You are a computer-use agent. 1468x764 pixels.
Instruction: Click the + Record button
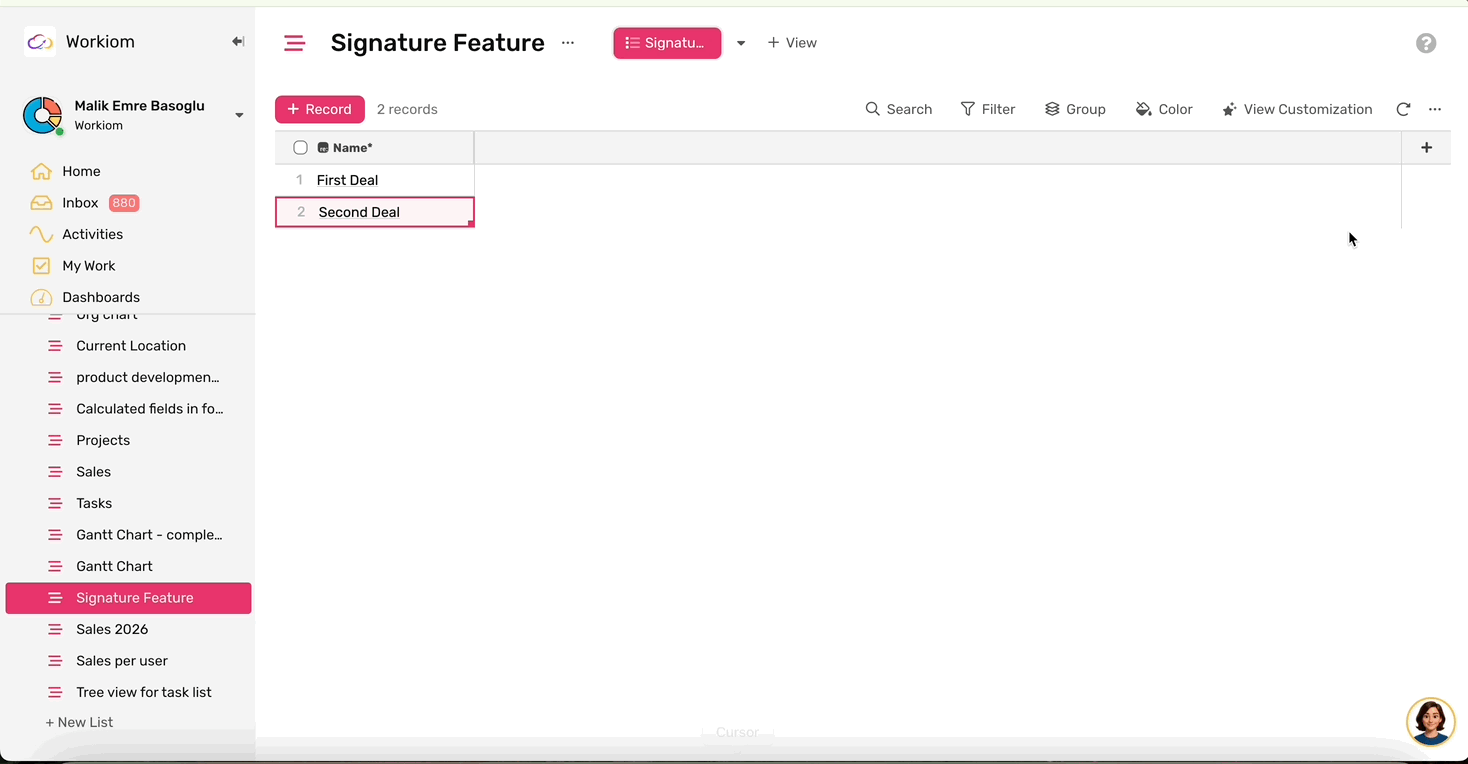(x=320, y=109)
